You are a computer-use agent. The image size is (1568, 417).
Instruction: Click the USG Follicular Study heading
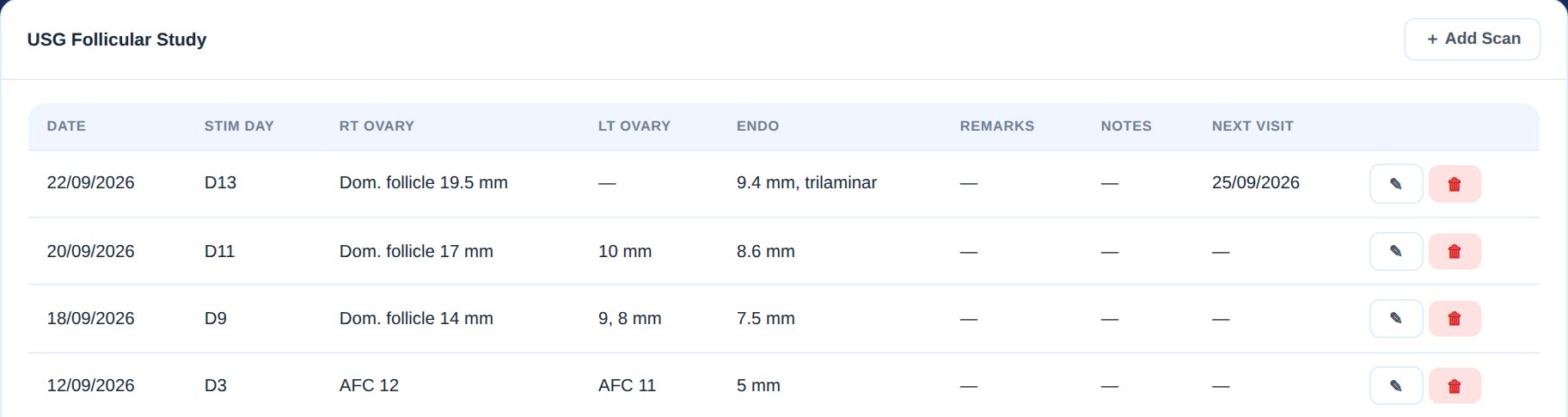tap(117, 40)
